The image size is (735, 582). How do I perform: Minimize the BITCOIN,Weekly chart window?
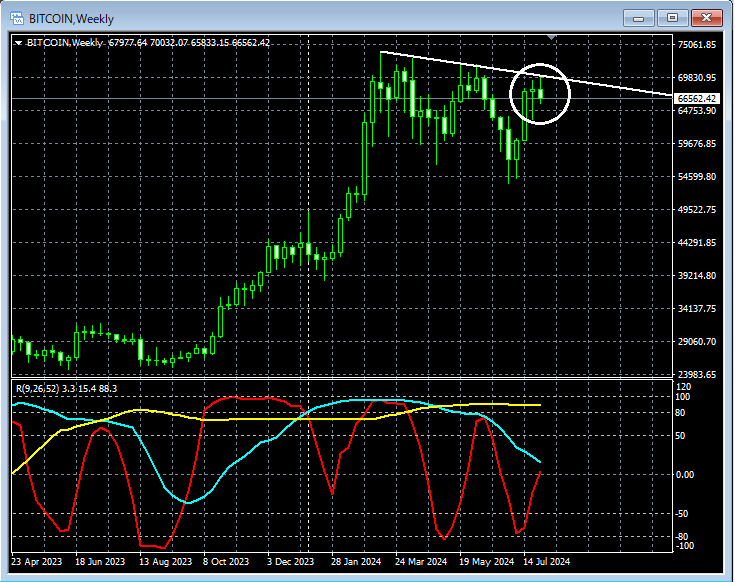click(x=638, y=18)
